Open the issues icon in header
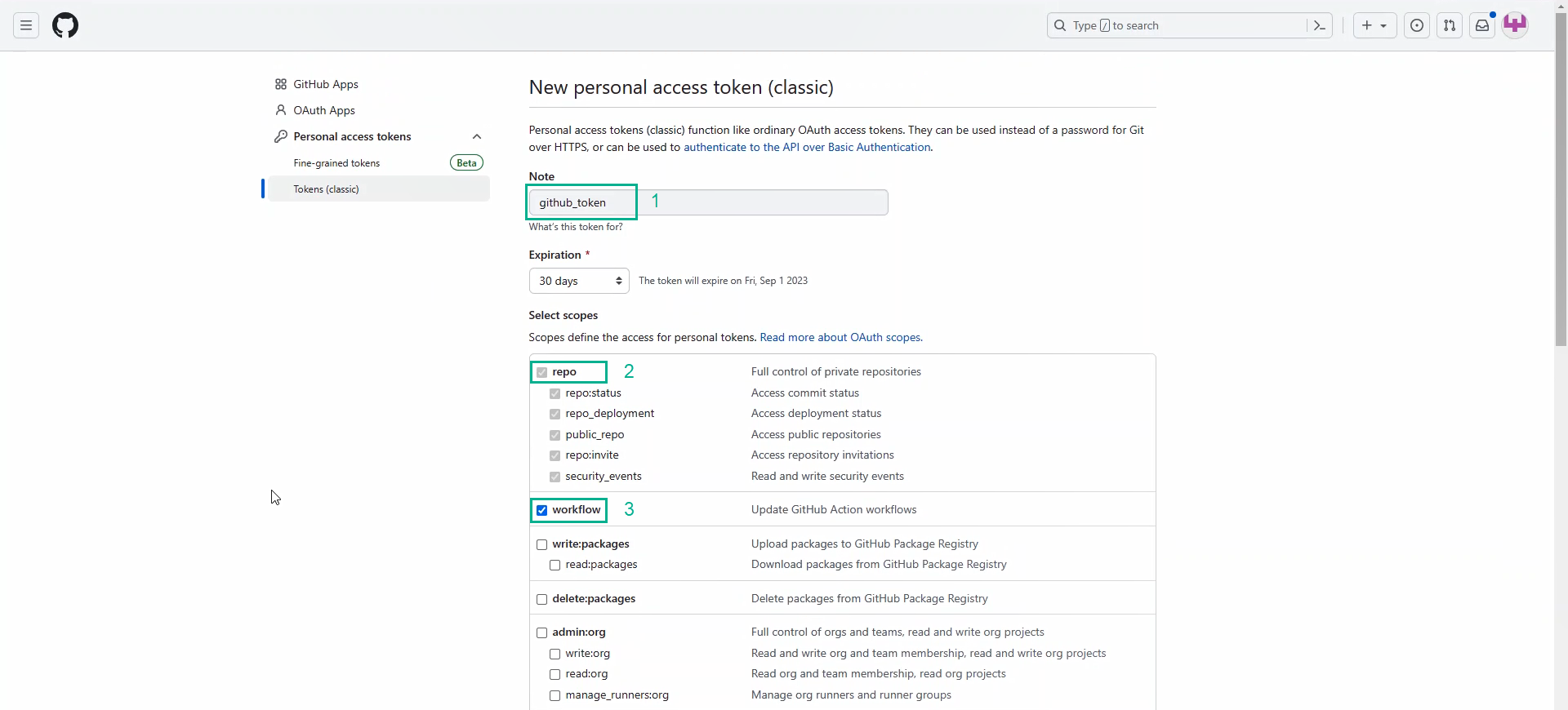The height and width of the screenshot is (710, 1568). tap(1417, 25)
